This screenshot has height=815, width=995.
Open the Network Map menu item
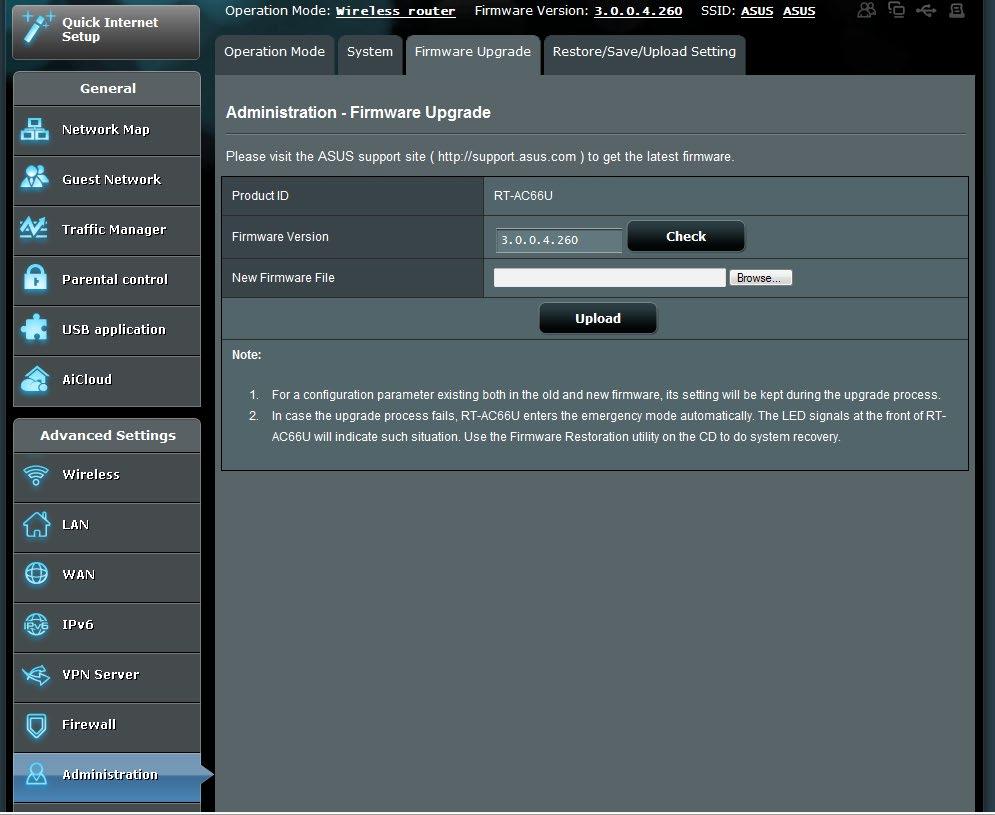(107, 130)
